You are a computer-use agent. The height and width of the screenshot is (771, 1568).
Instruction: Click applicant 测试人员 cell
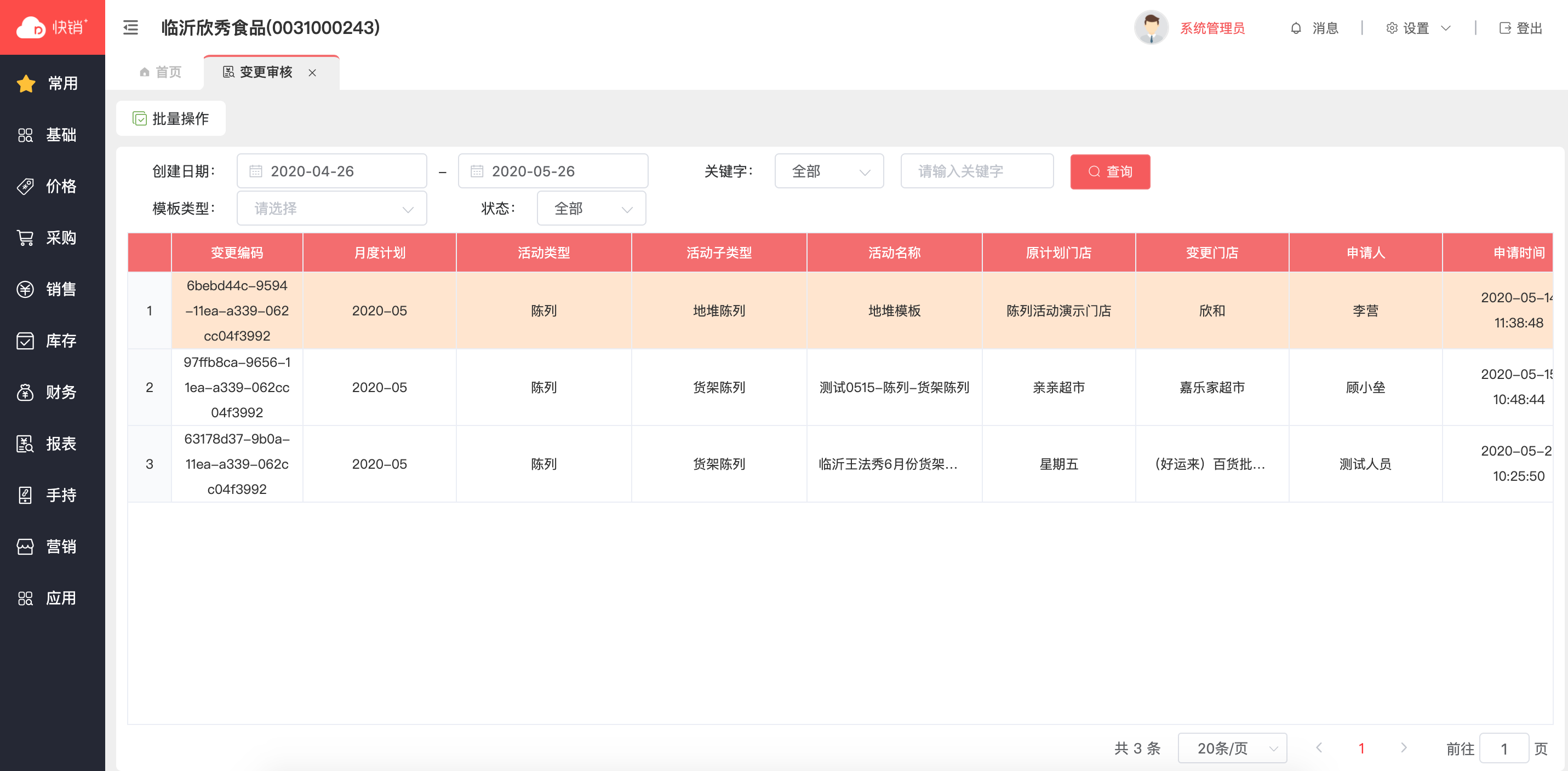pos(1365,464)
